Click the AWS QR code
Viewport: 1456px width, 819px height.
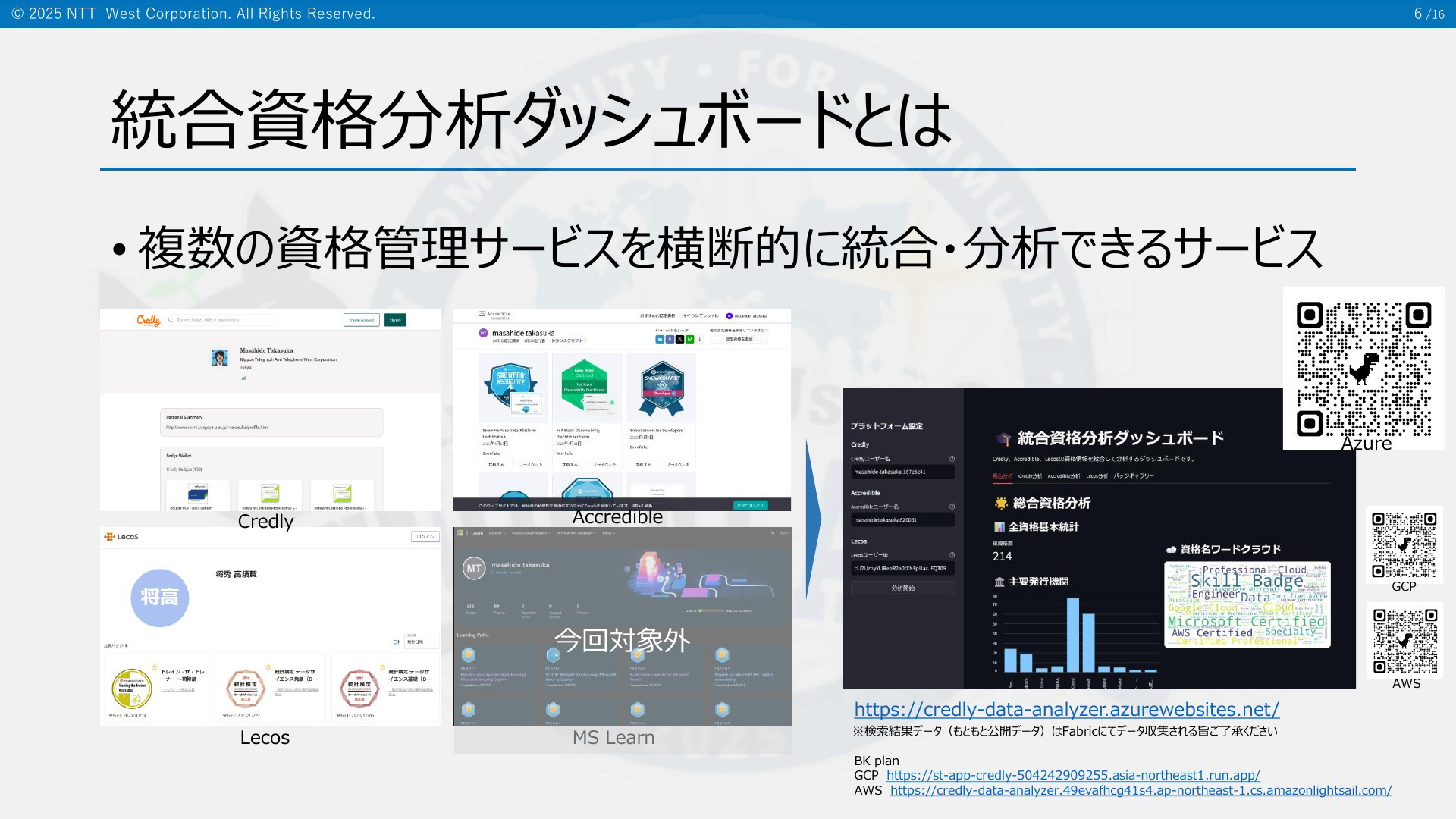tap(1404, 641)
